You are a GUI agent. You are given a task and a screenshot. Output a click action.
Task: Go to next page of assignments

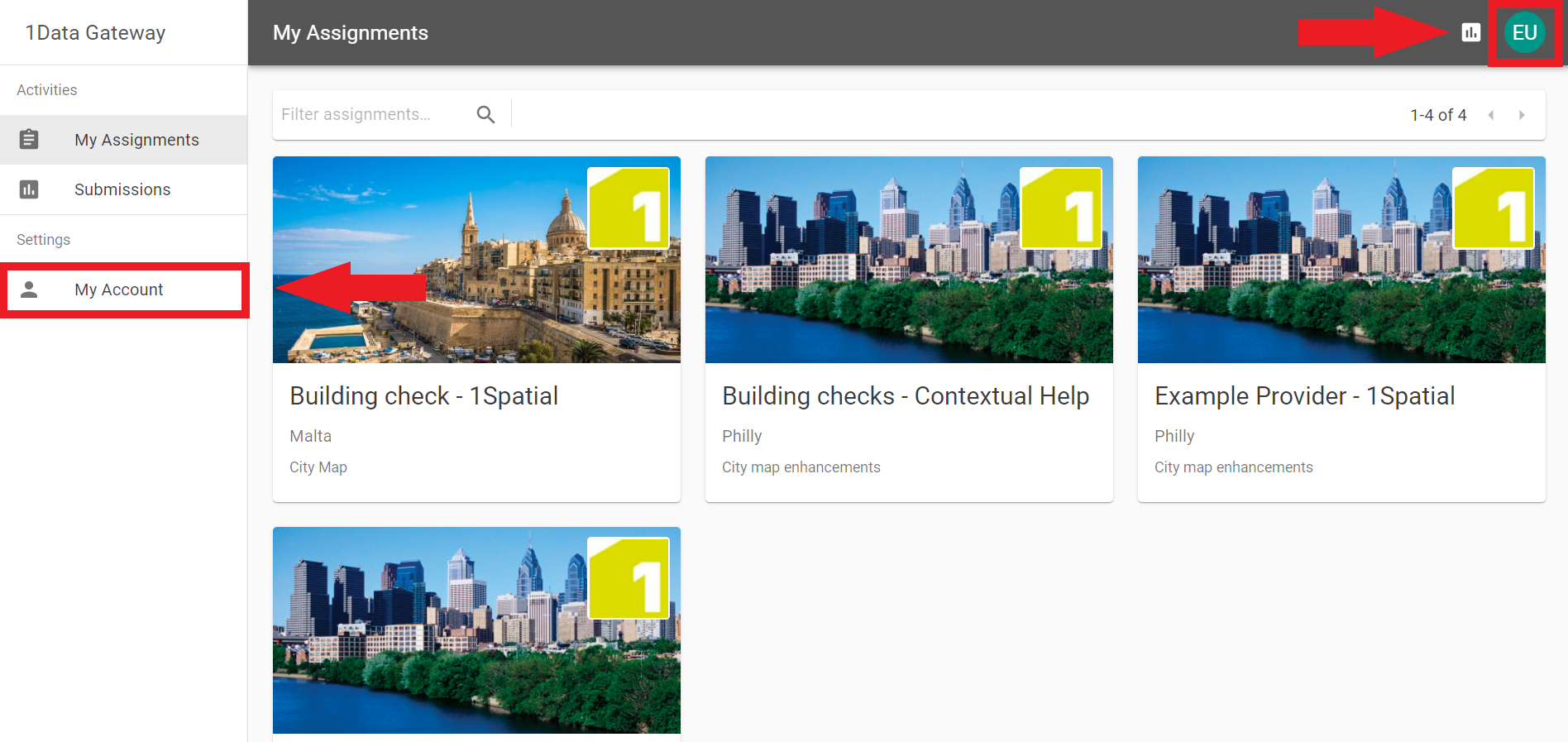[x=1522, y=115]
